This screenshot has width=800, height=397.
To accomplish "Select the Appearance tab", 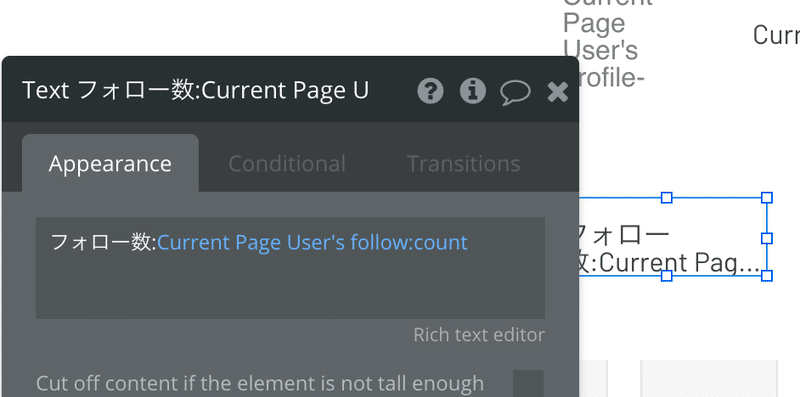I will click(x=110, y=163).
